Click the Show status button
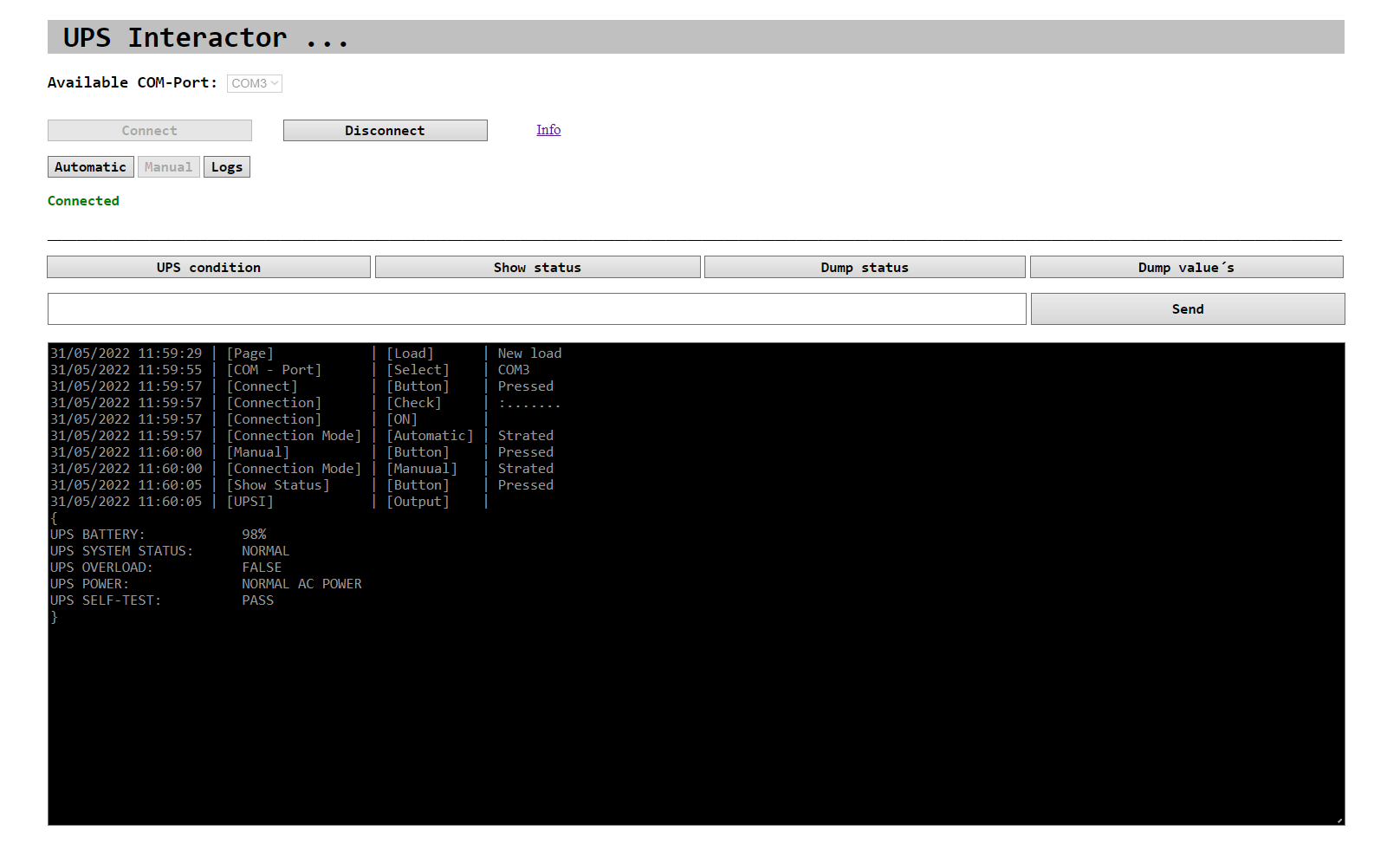 (537, 267)
